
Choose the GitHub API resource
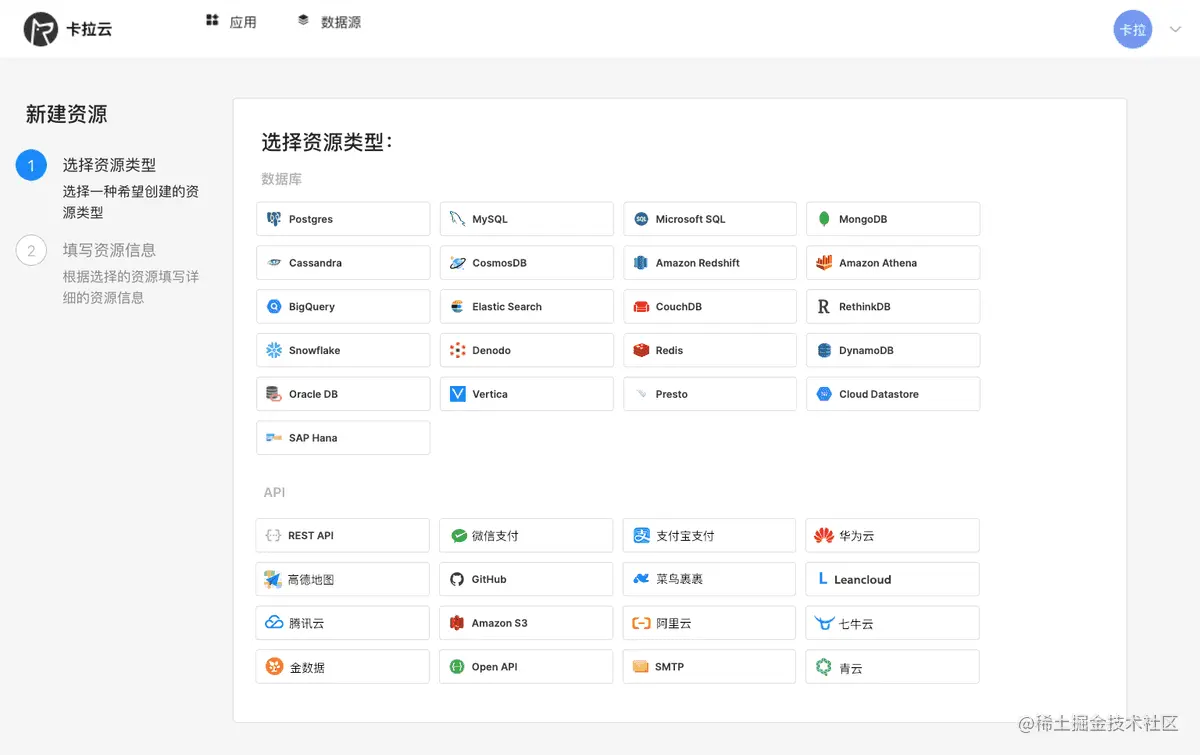point(526,578)
